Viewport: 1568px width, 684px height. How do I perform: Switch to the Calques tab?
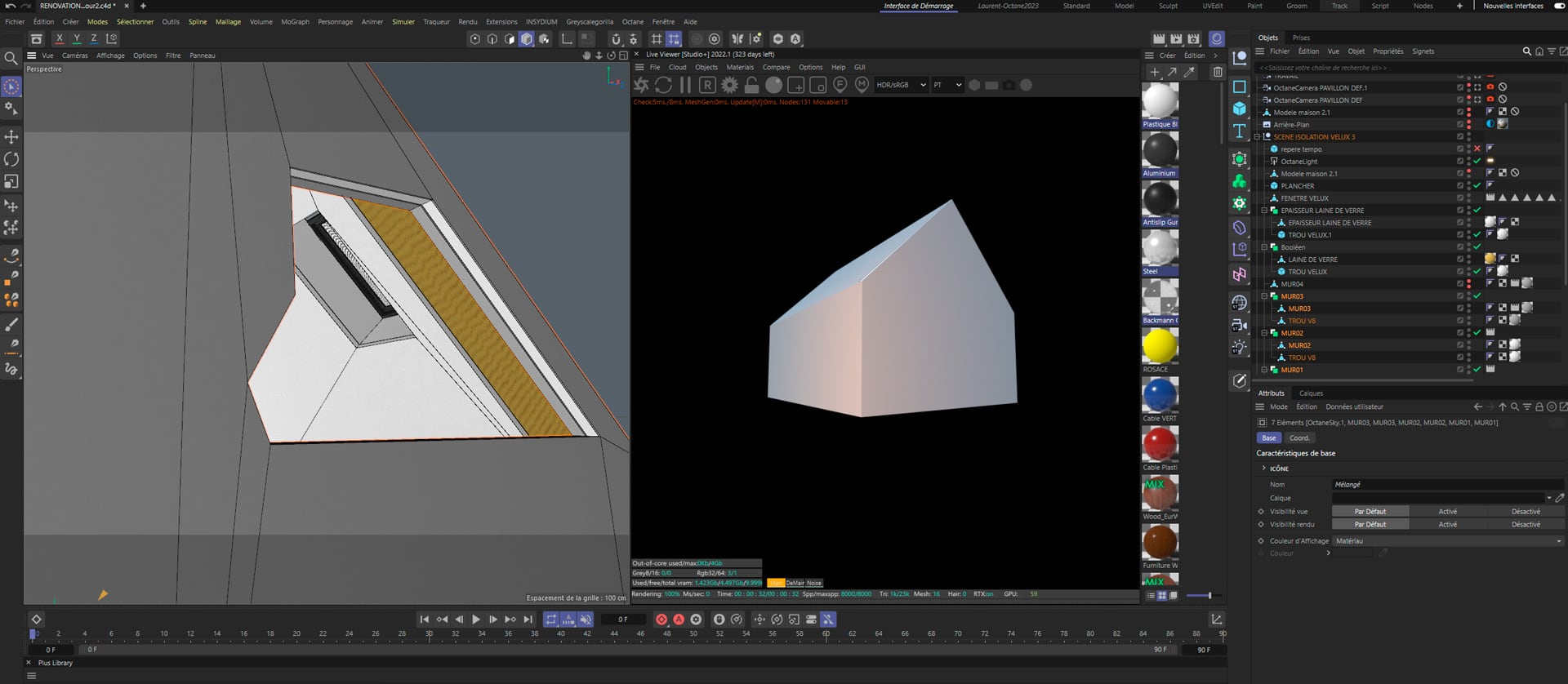[x=1311, y=393]
